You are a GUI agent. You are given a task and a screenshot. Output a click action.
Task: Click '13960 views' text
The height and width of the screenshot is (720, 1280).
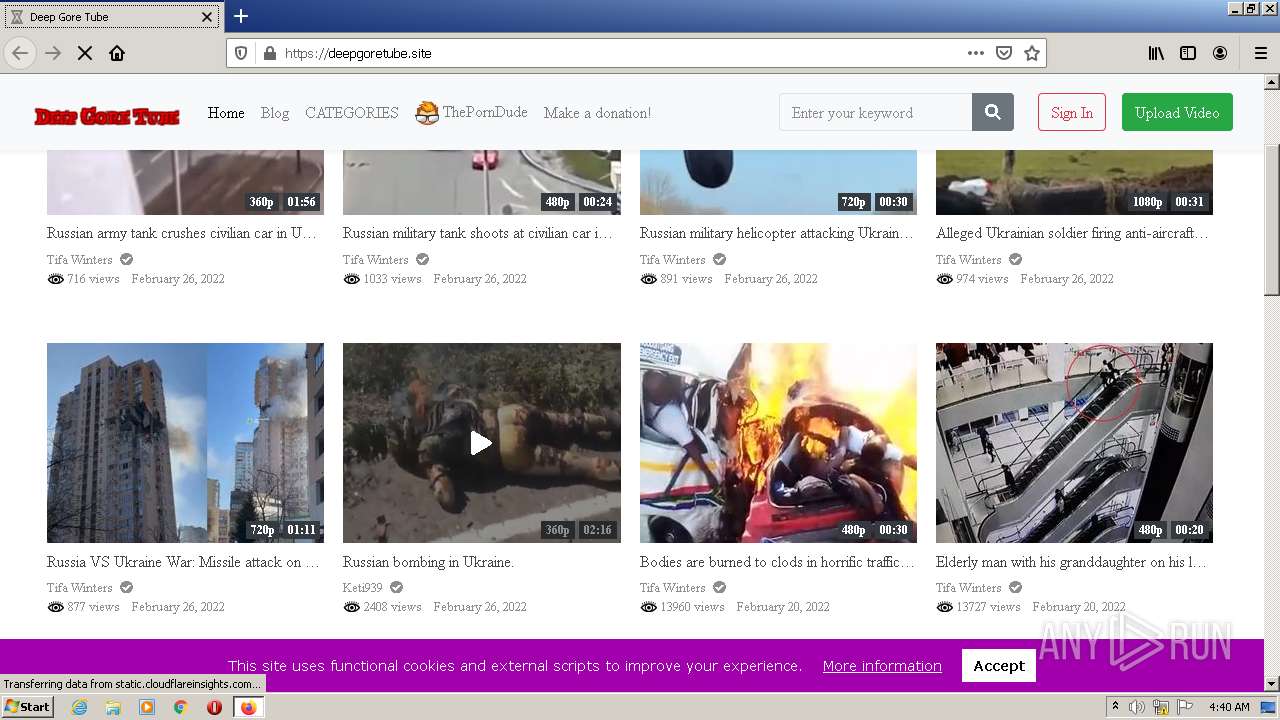[x=692, y=607]
